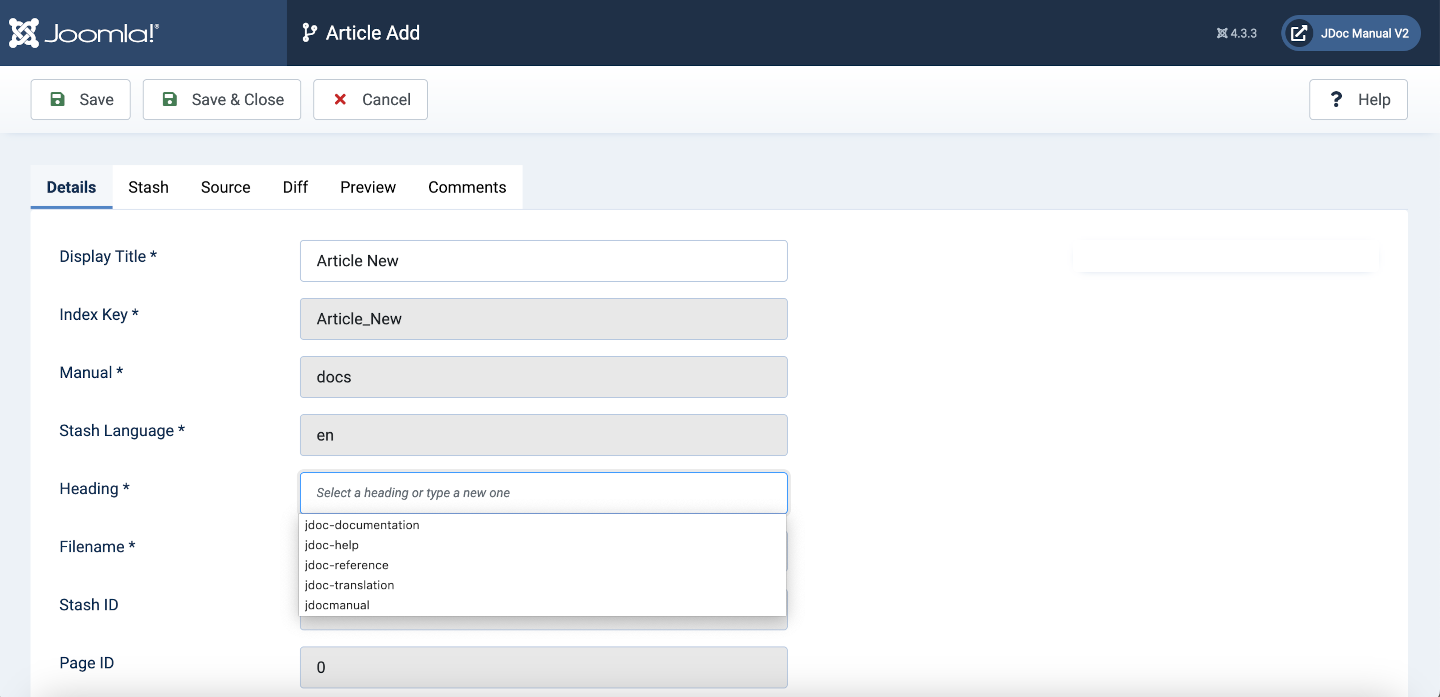The width and height of the screenshot is (1440, 697).
Task: Open the Source tab
Action: pos(225,187)
